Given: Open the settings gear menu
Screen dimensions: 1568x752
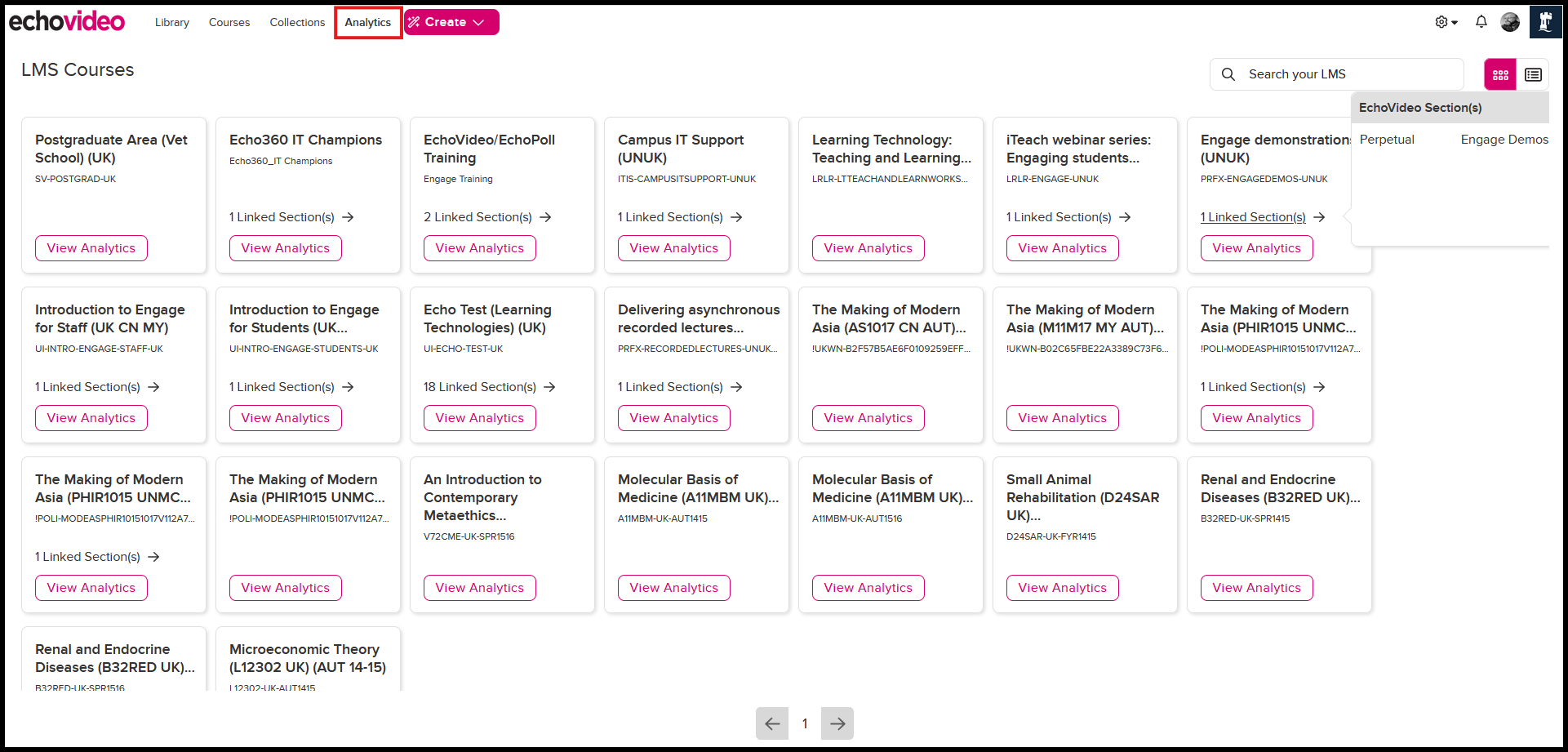Looking at the screenshot, I should 1446,22.
